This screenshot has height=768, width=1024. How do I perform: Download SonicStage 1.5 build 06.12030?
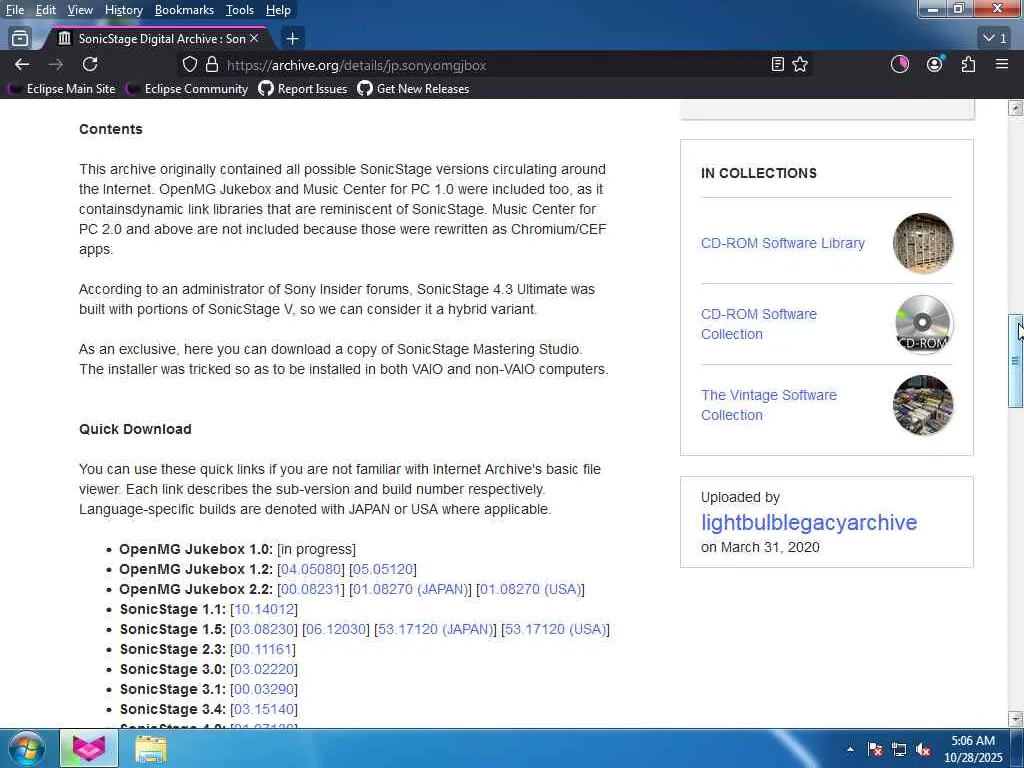[x=336, y=630]
